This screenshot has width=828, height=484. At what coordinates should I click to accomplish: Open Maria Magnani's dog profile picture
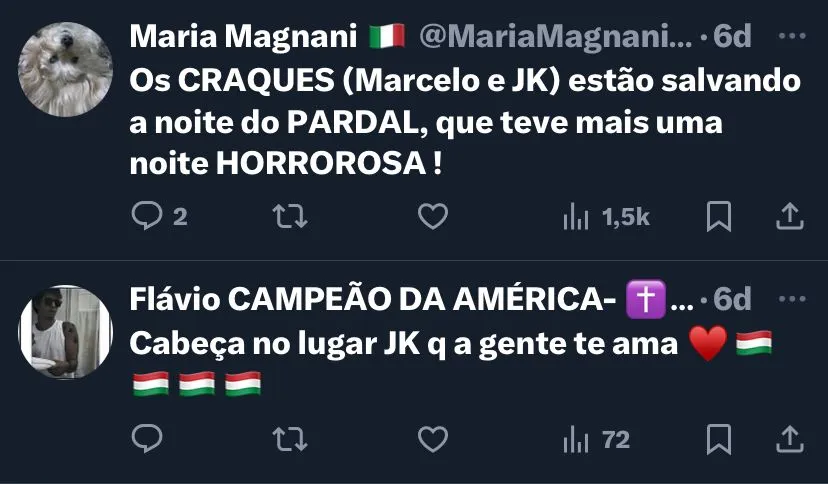click(x=65, y=69)
